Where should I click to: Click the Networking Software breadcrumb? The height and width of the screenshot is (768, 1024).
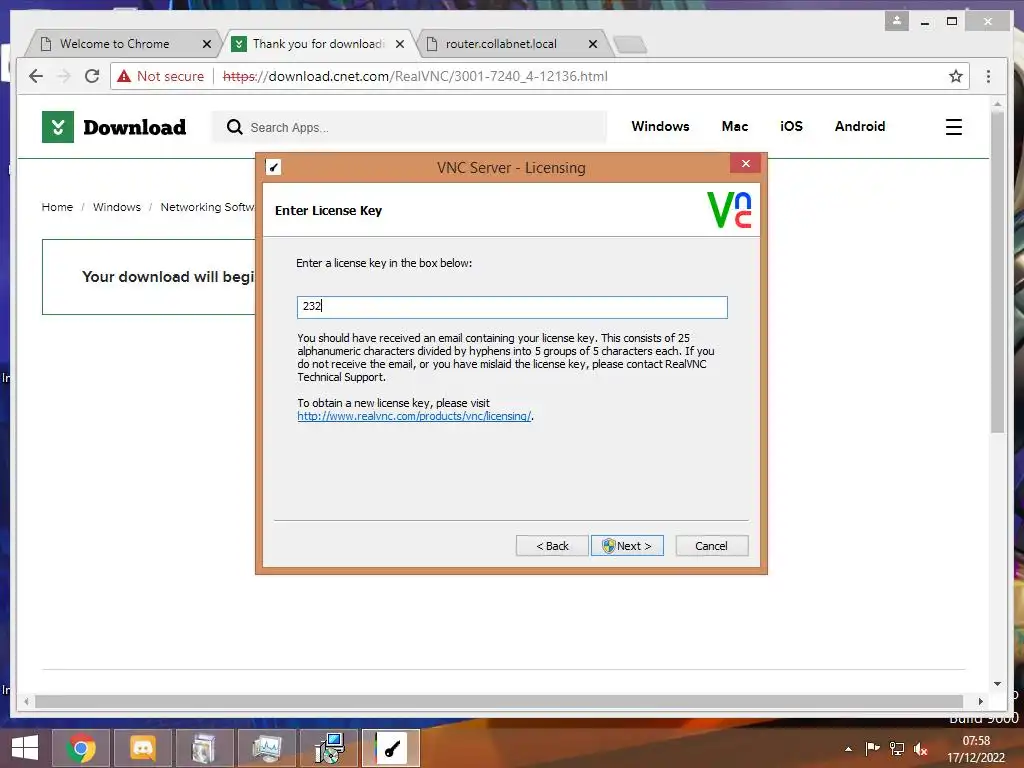[208, 207]
